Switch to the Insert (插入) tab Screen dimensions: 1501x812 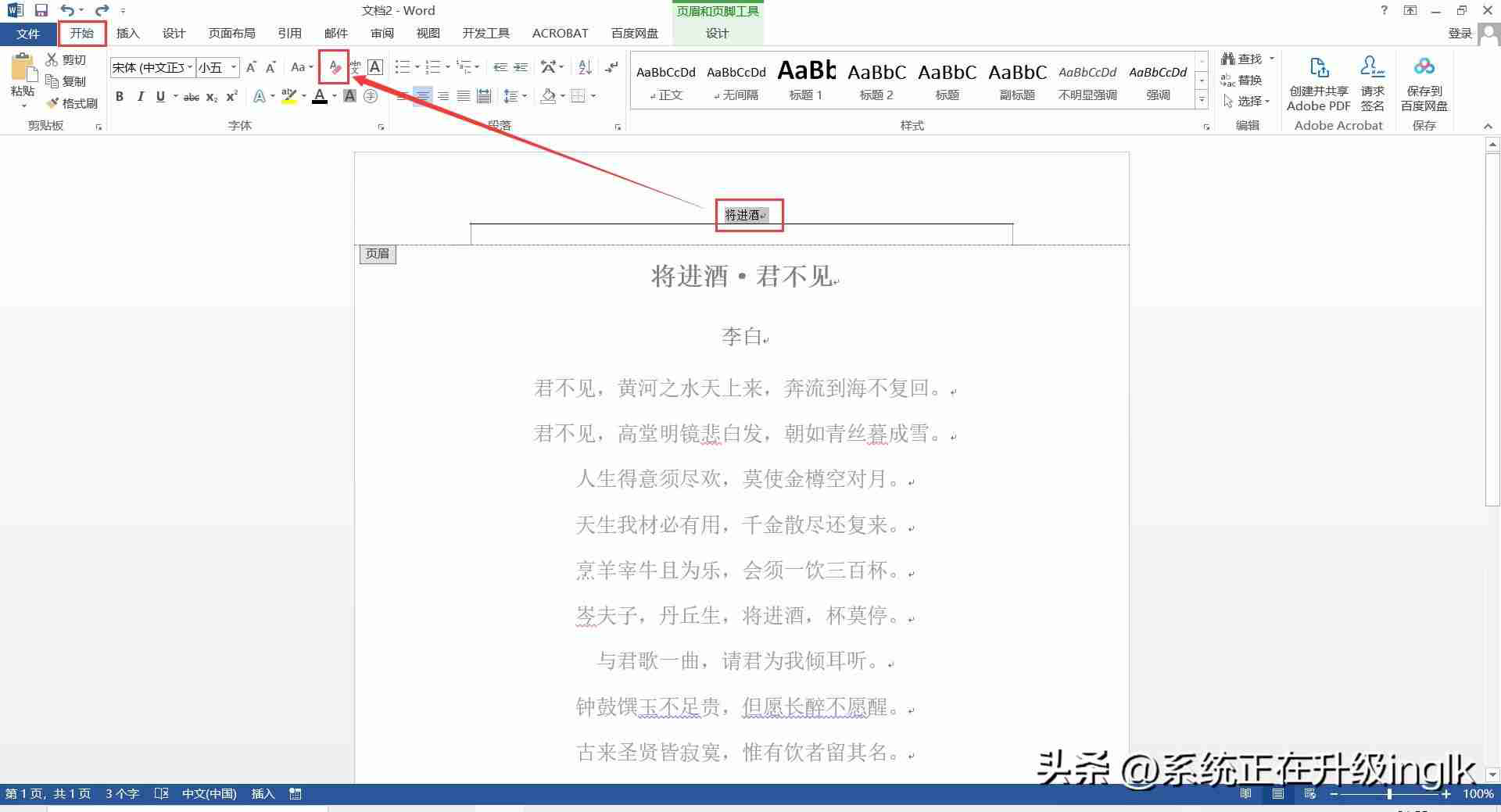click(127, 34)
